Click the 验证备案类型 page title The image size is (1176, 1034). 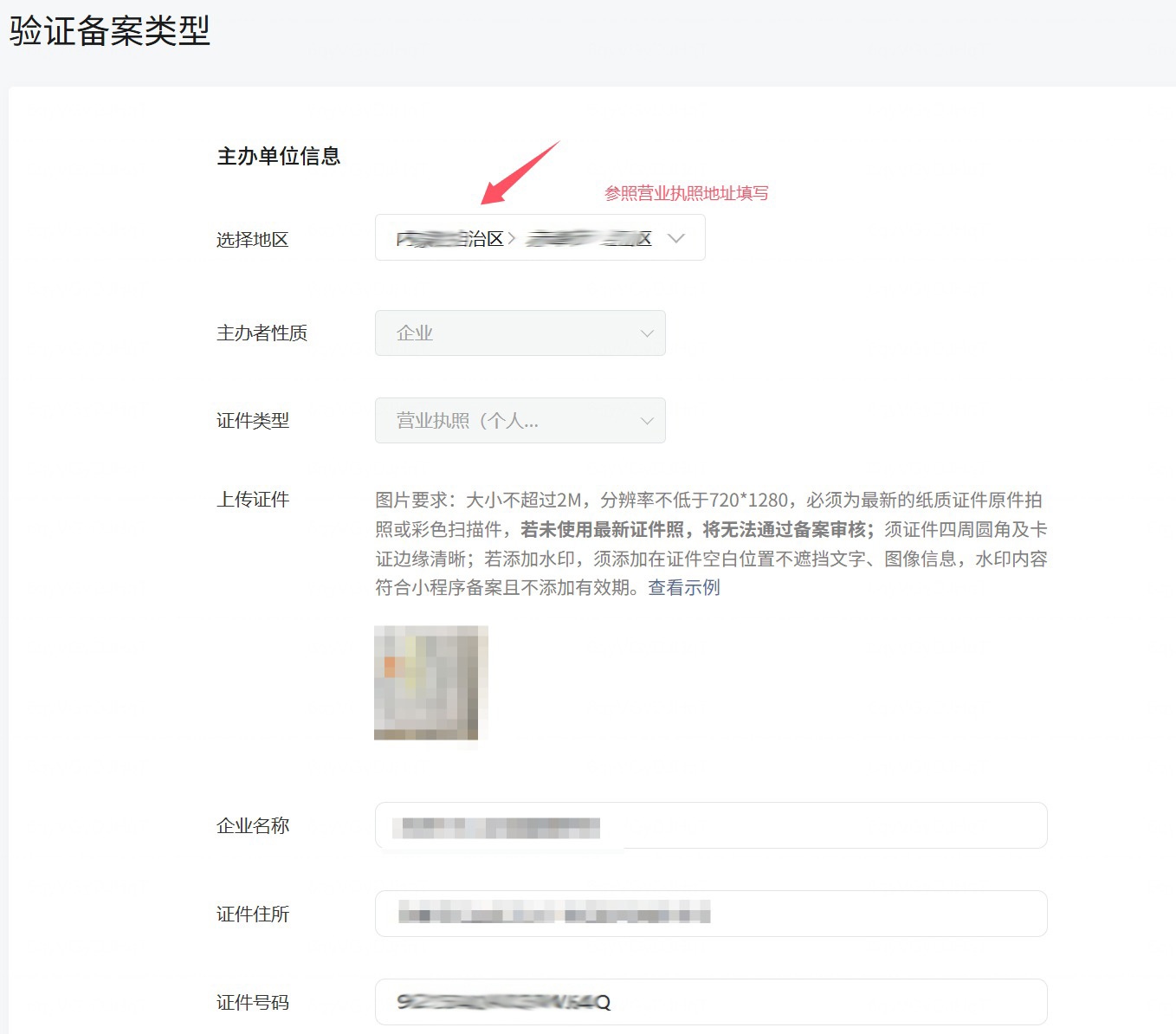[x=110, y=31]
